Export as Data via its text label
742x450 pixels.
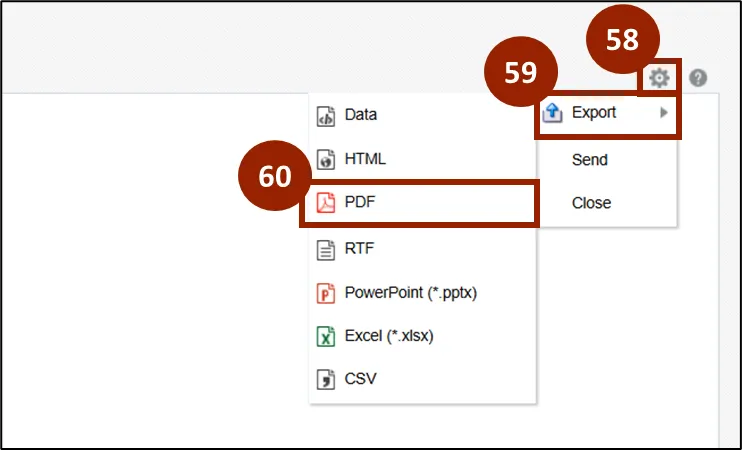pyautogui.click(x=361, y=115)
